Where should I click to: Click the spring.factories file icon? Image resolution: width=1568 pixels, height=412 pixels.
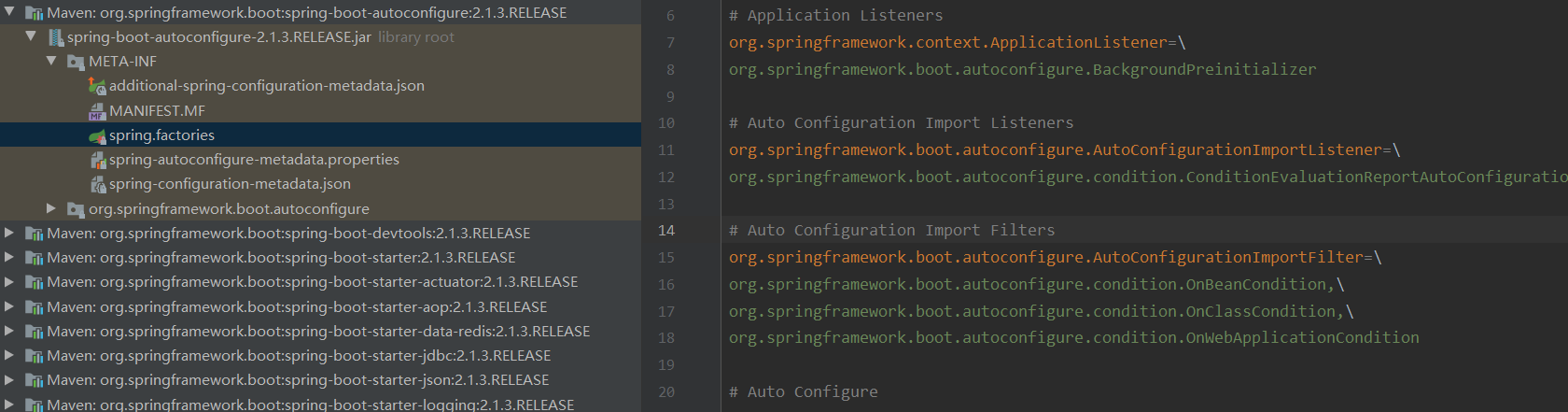[x=97, y=135]
